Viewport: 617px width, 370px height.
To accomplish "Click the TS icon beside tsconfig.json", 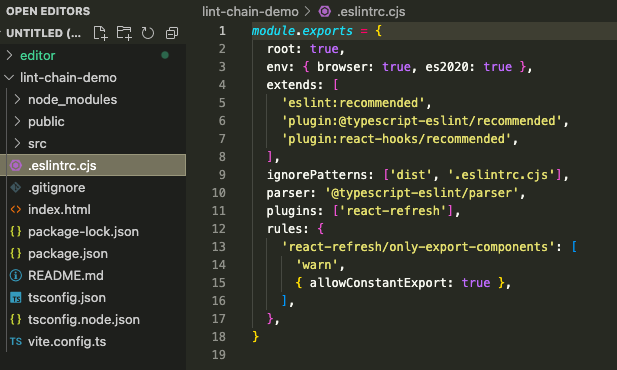I will [x=16, y=298].
